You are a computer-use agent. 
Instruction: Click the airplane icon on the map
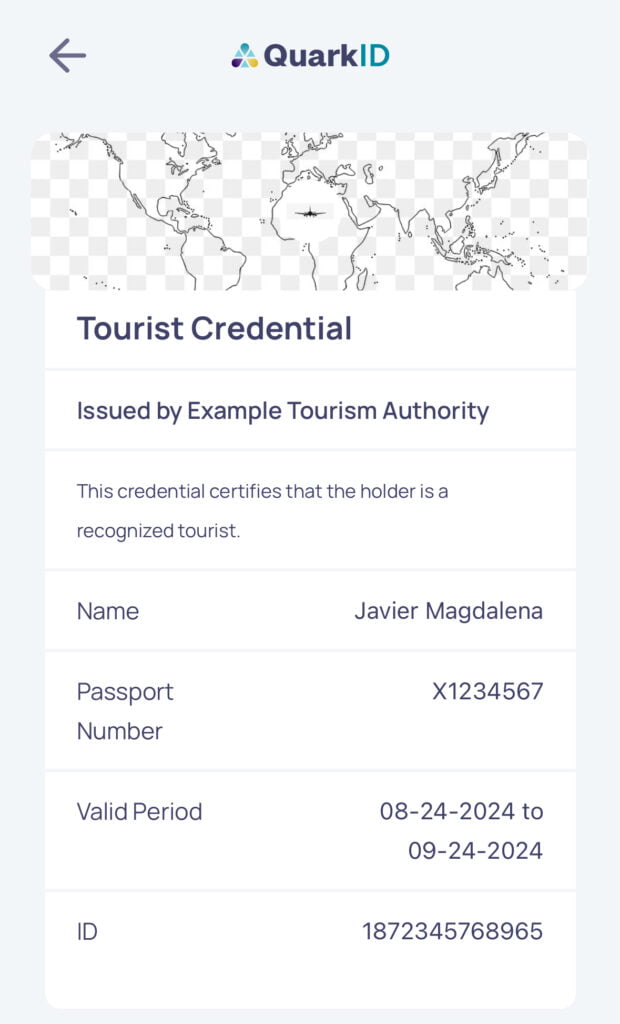pos(311,212)
